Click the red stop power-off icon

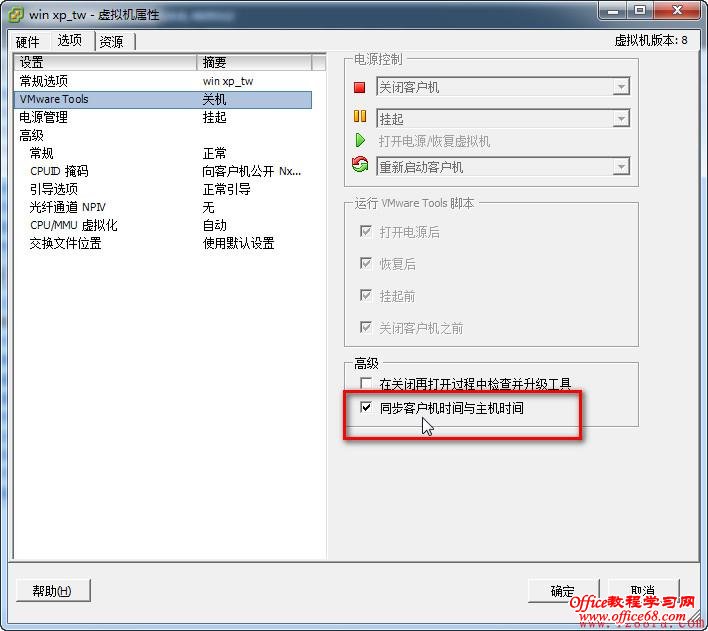[359, 87]
